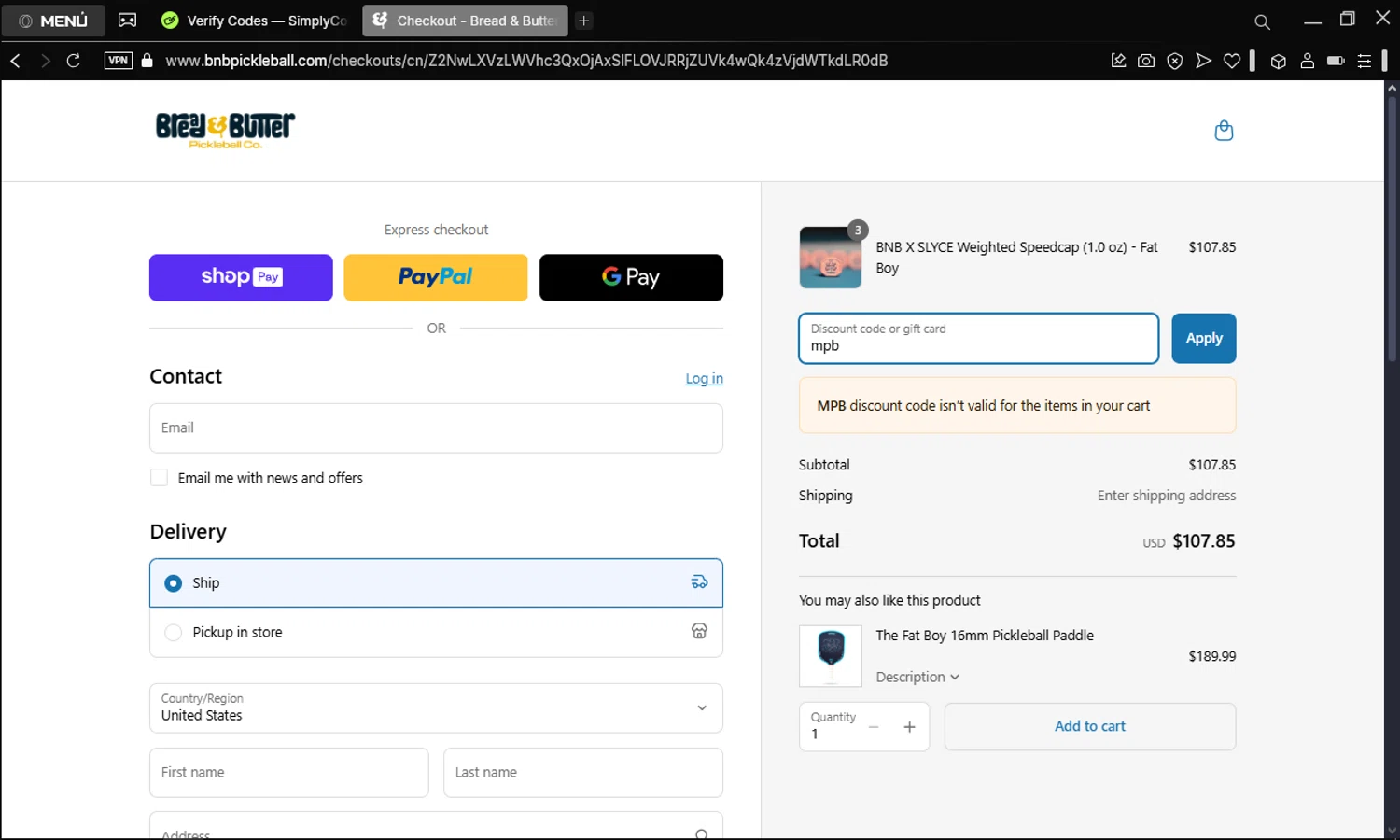Click the BNB X SLYCE Weighted Speedcap title

(1017, 258)
